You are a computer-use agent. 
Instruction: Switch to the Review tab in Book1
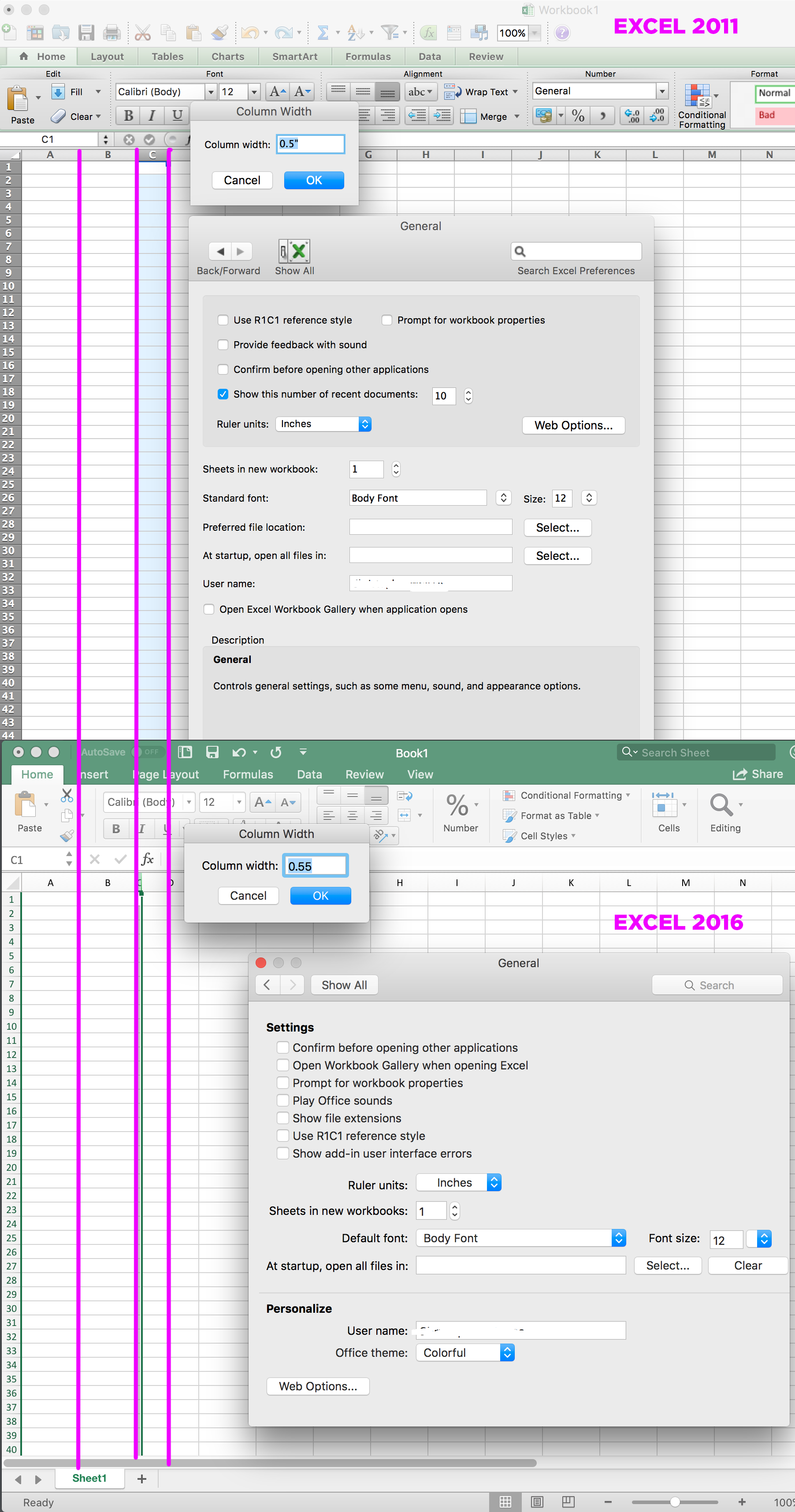point(364,774)
